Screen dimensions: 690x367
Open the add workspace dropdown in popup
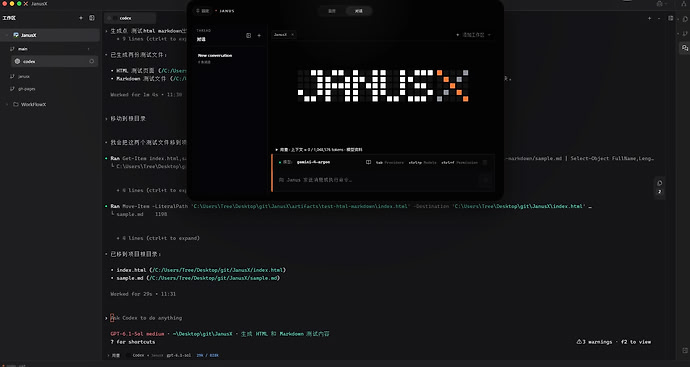click(x=473, y=35)
